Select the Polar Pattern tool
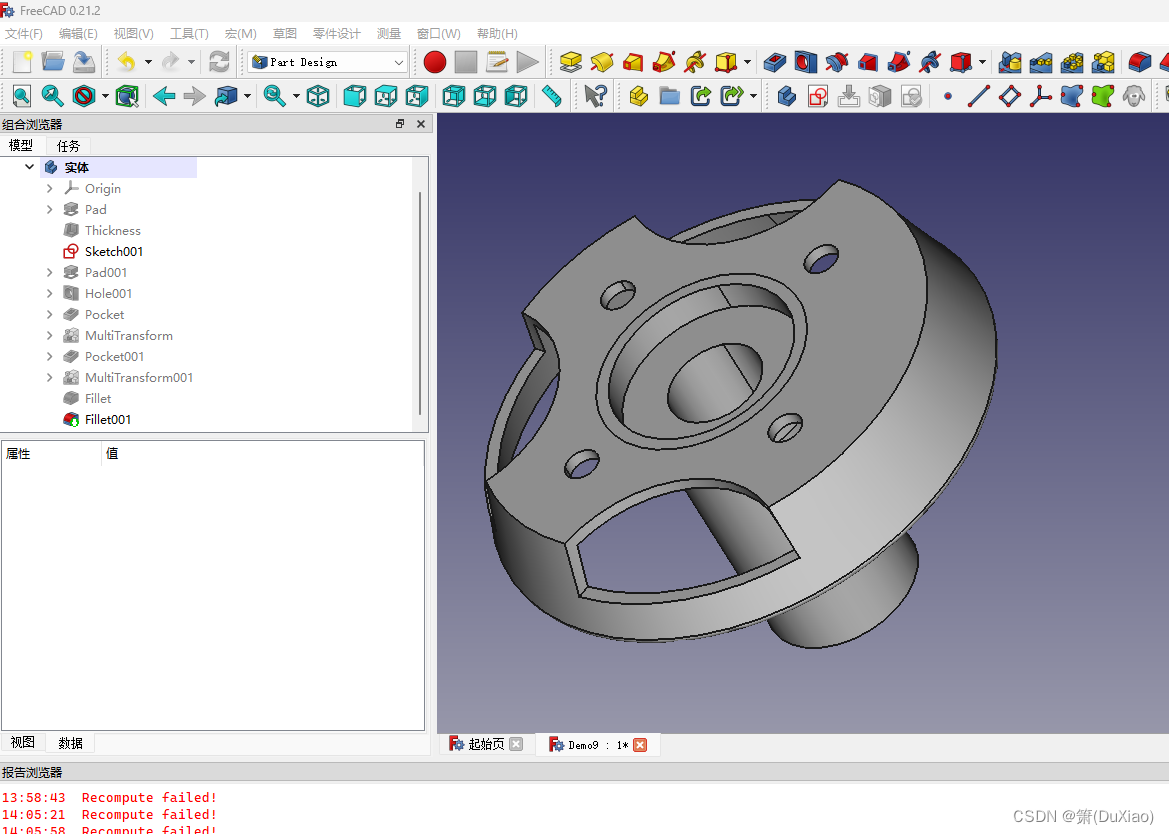This screenshot has height=834, width=1169. coord(1072,62)
